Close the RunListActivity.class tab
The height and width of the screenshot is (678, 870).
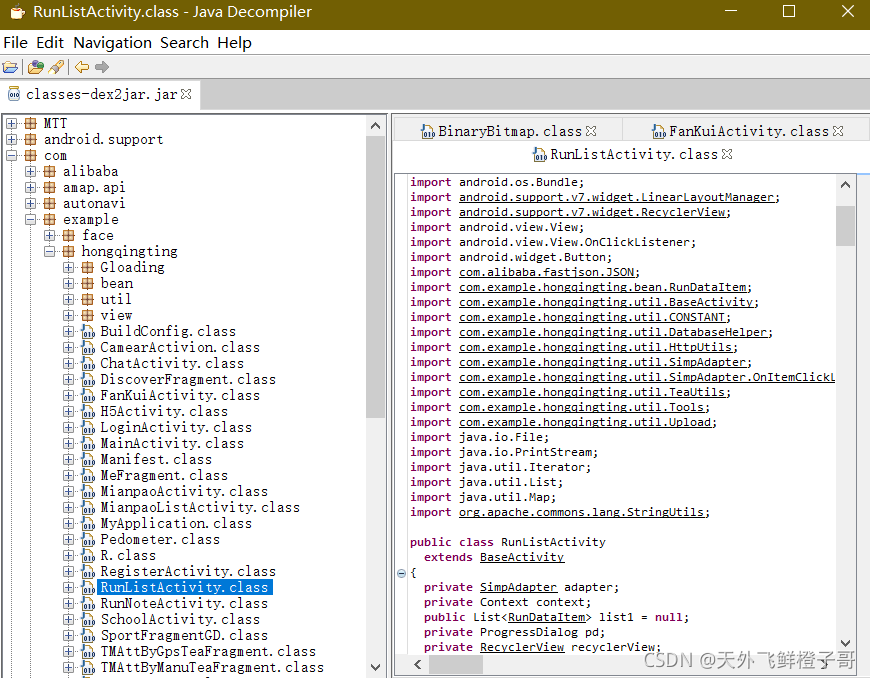727,154
